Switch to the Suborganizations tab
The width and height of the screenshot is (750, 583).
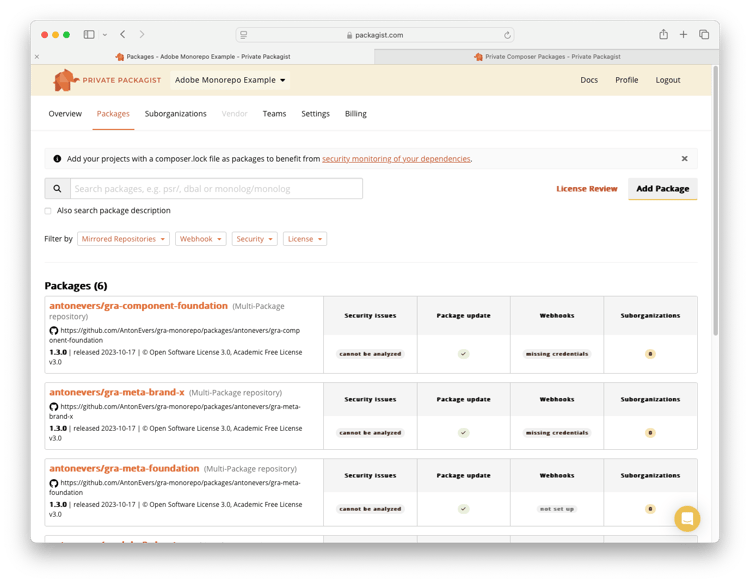(176, 114)
